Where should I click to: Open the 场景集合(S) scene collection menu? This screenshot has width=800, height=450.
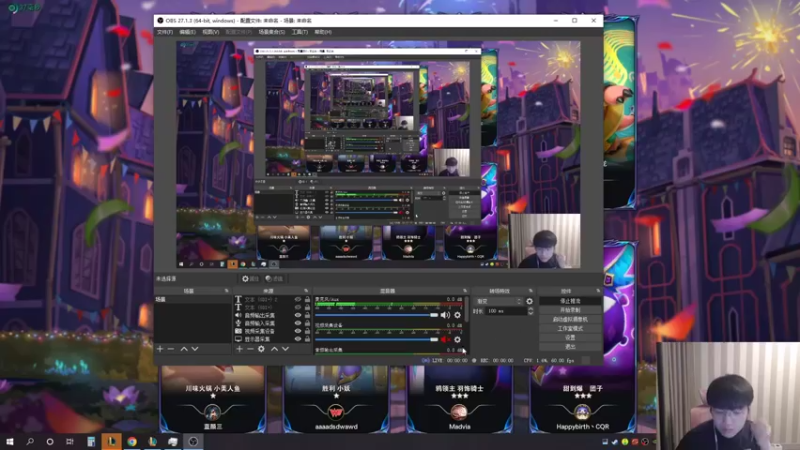(x=271, y=32)
